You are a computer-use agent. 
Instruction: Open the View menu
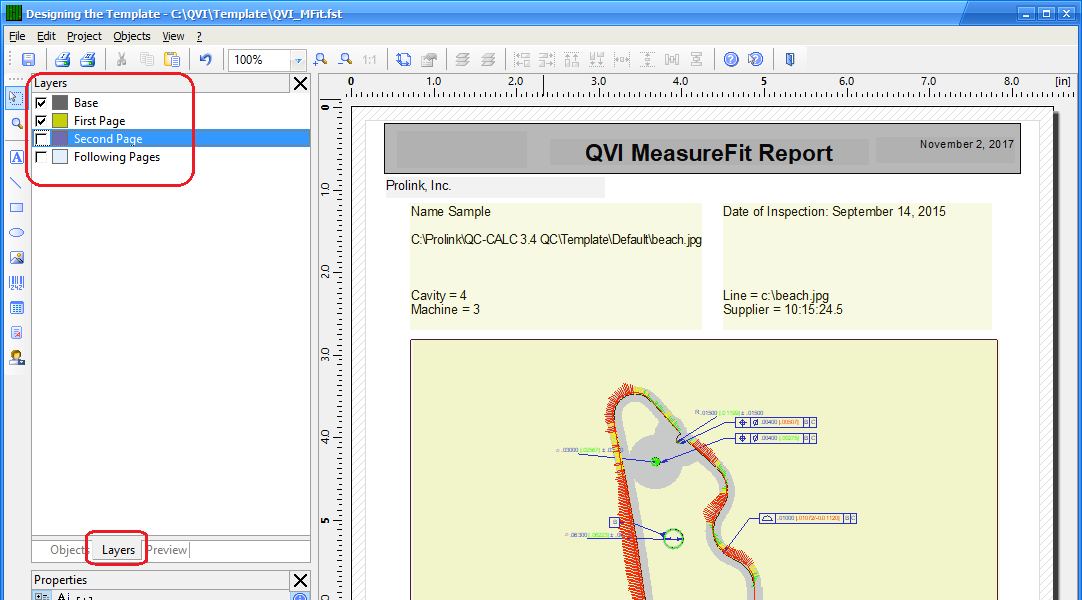[x=173, y=36]
